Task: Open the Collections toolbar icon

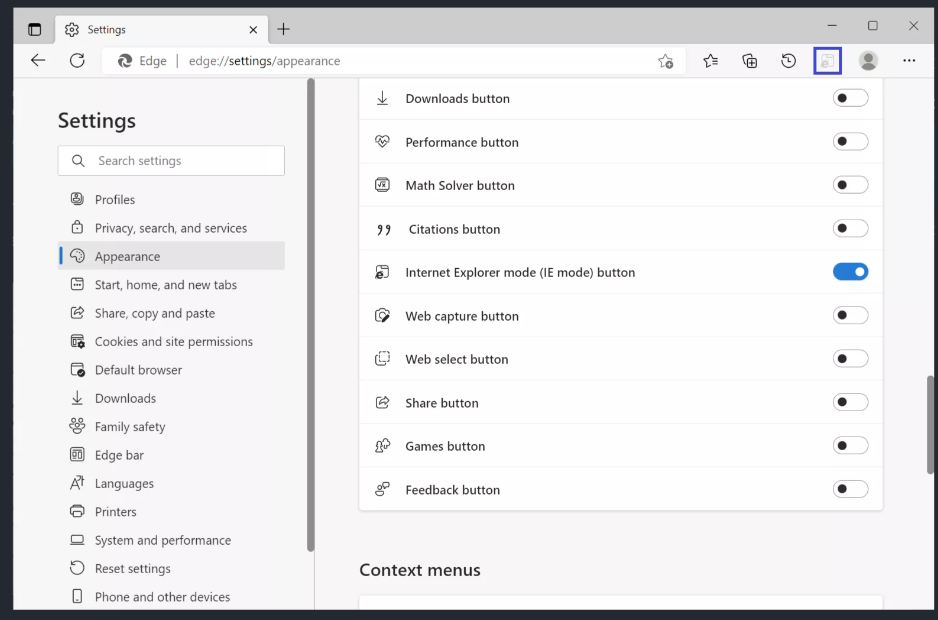Action: 749,61
